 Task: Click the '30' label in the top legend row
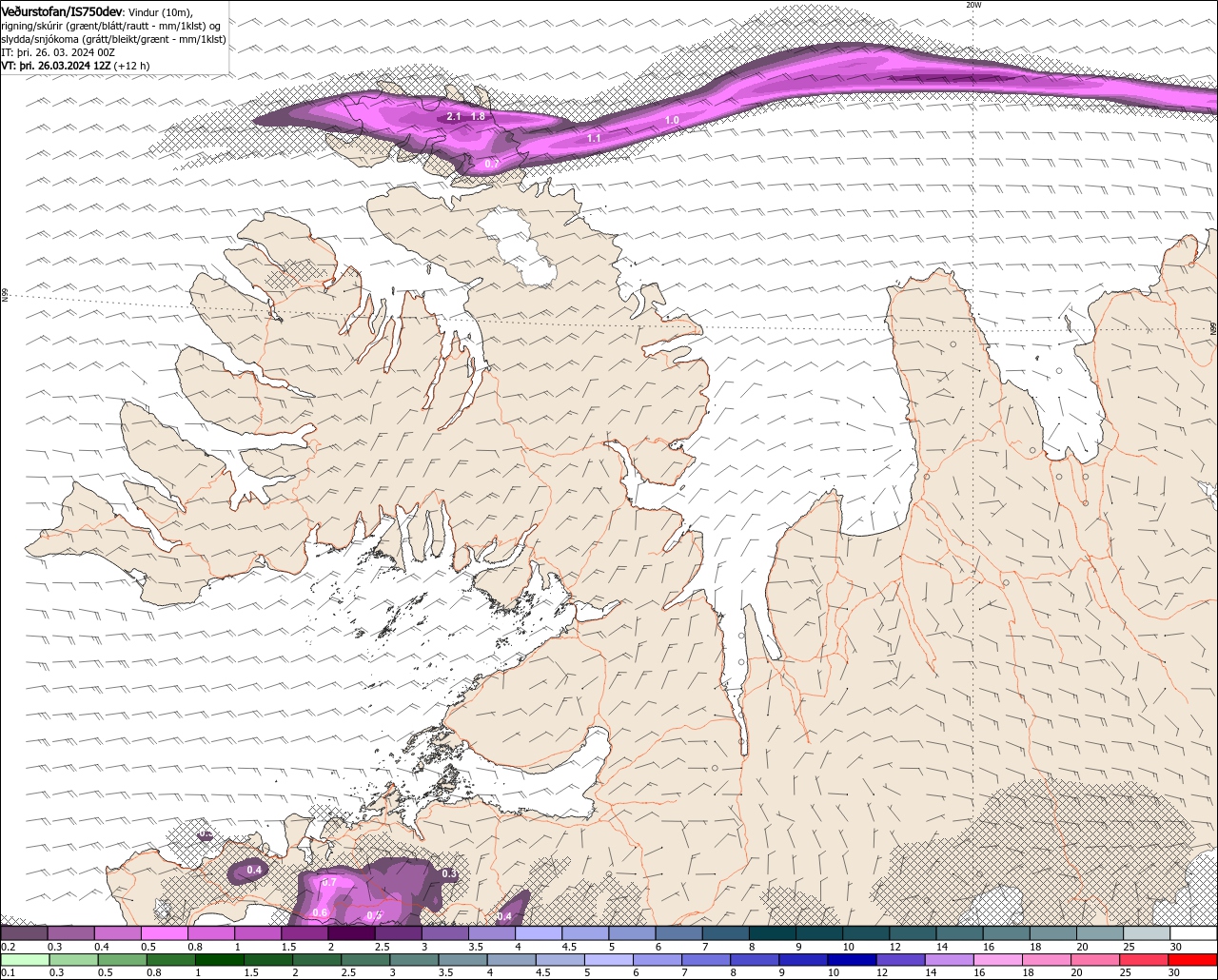click(1176, 947)
